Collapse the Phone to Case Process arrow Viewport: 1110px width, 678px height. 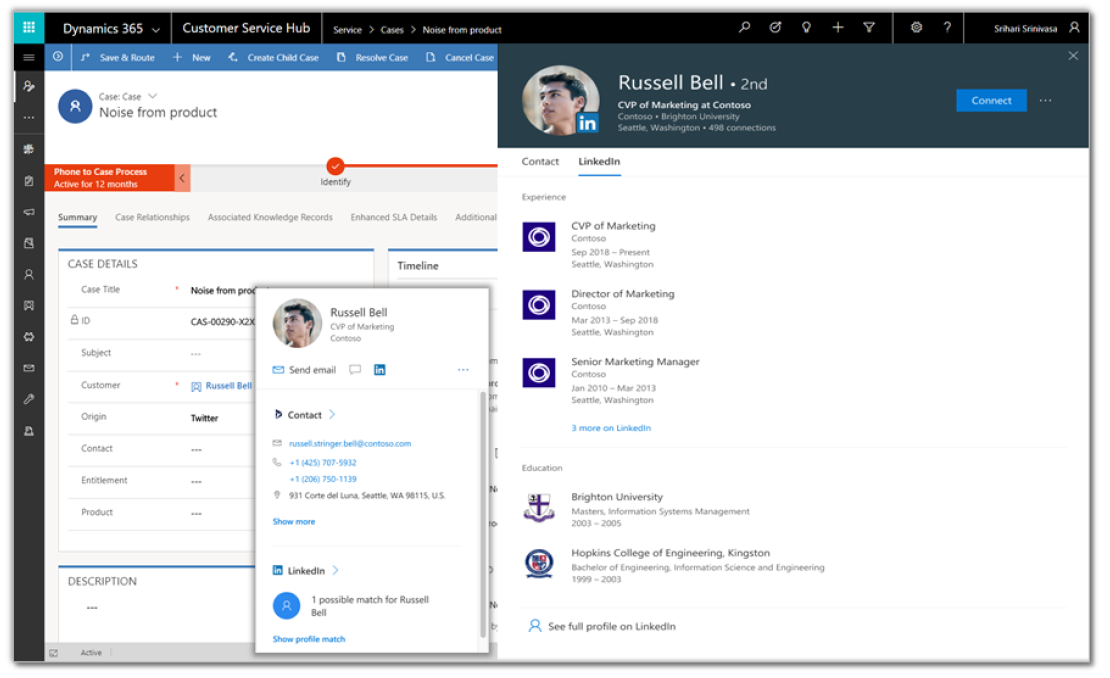click(182, 178)
